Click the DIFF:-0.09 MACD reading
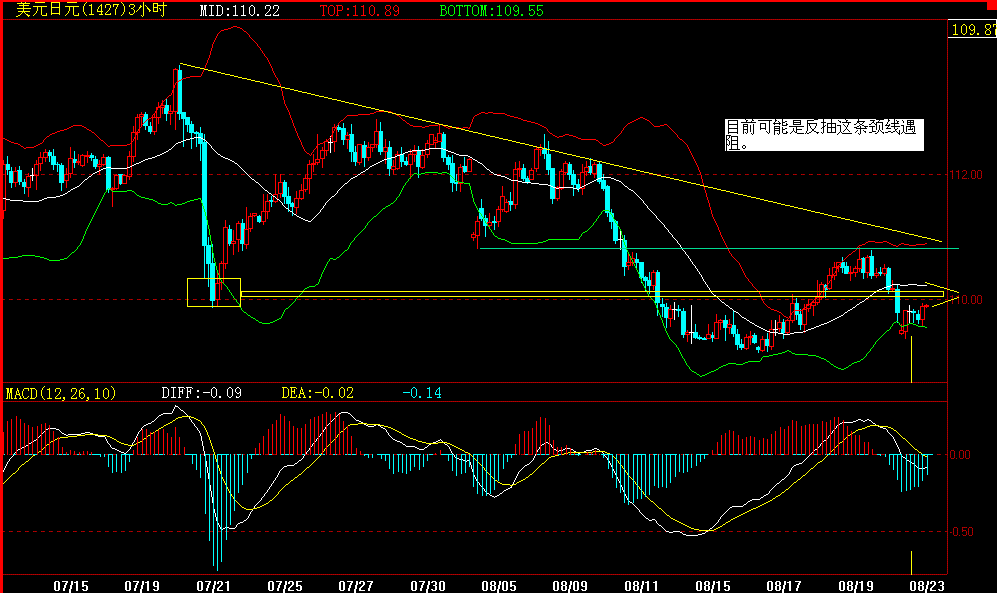 201,393
